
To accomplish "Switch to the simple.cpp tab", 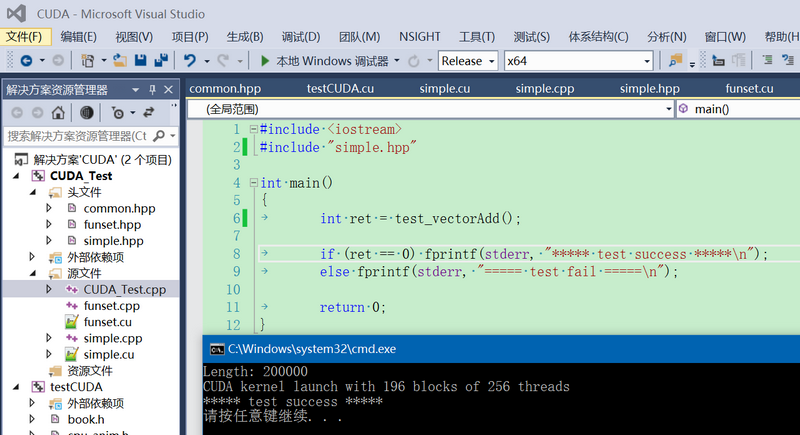I will (544, 89).
